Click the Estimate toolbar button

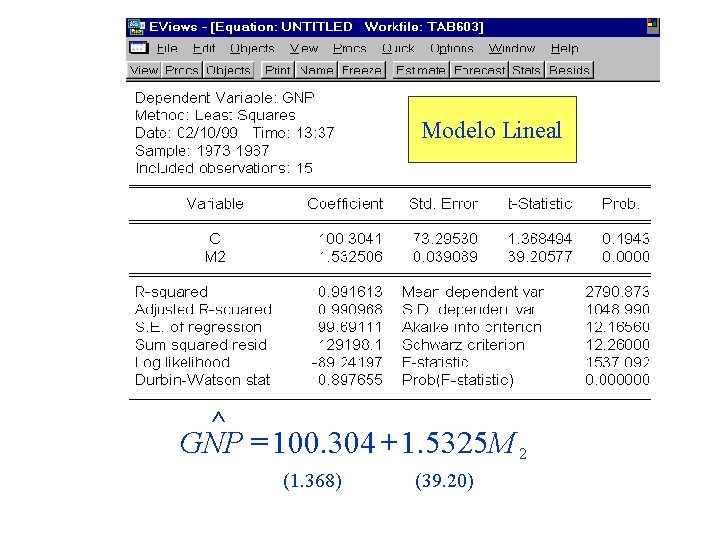(421, 70)
